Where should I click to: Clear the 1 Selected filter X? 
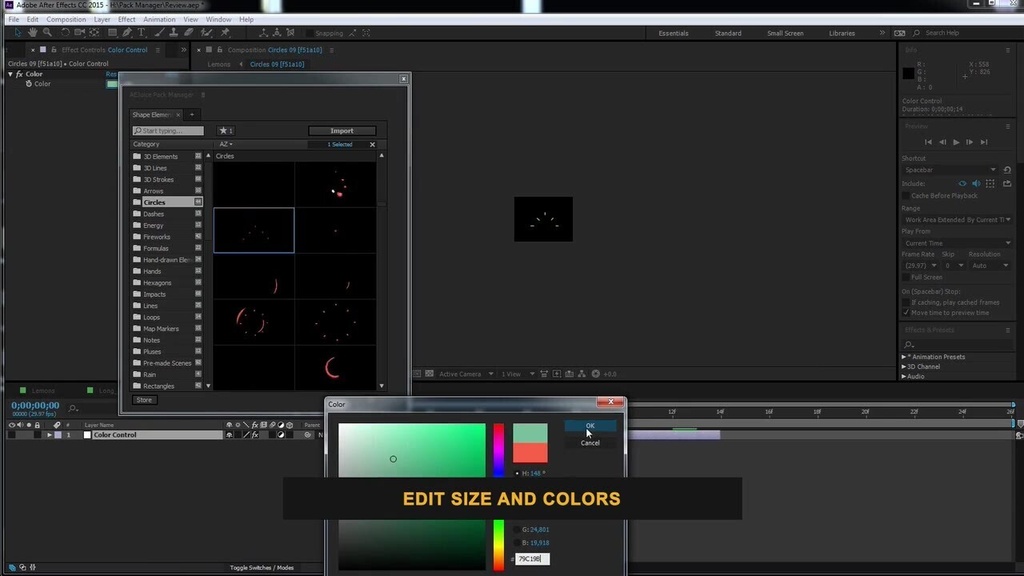372,144
